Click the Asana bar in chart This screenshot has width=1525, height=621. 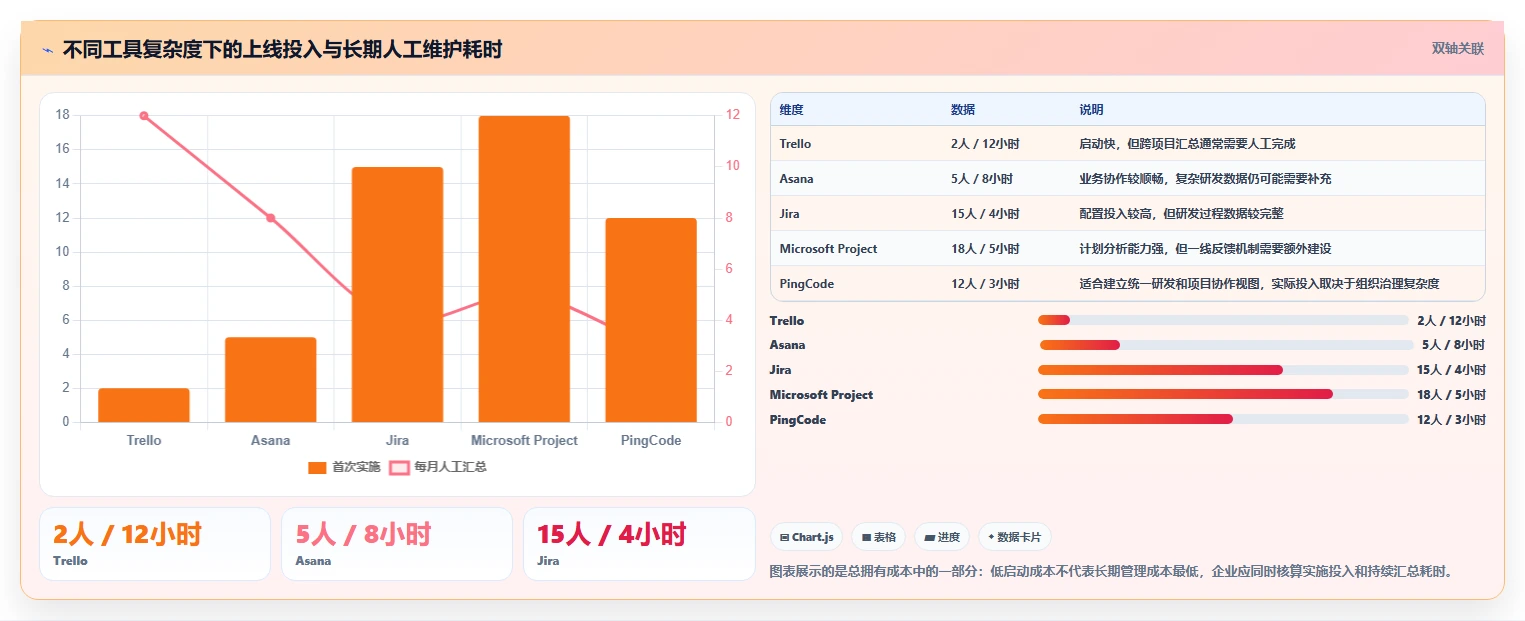tap(270, 380)
